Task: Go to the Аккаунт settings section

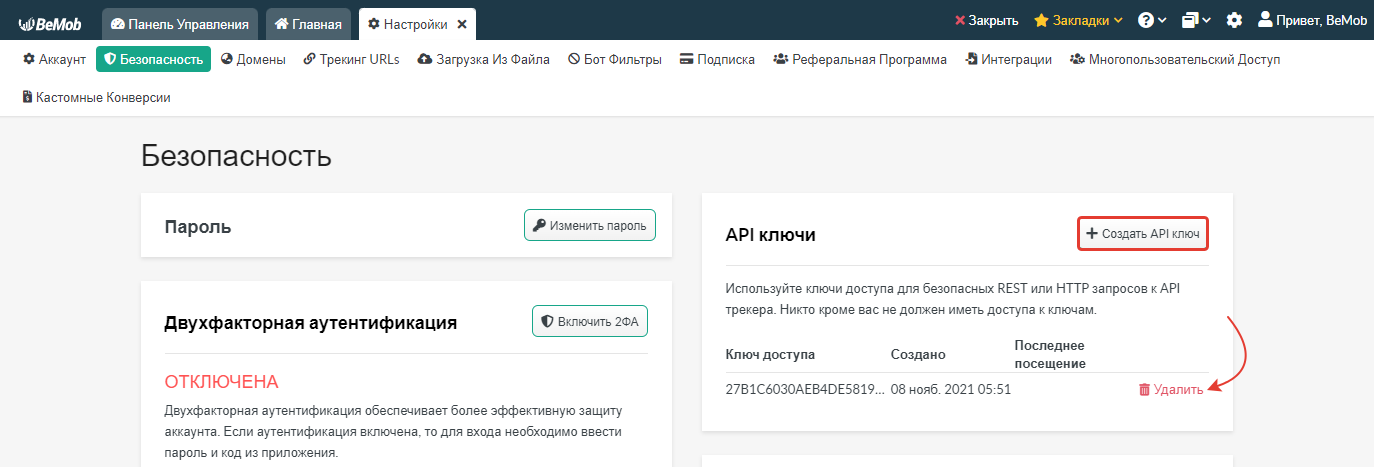Action: click(x=54, y=59)
